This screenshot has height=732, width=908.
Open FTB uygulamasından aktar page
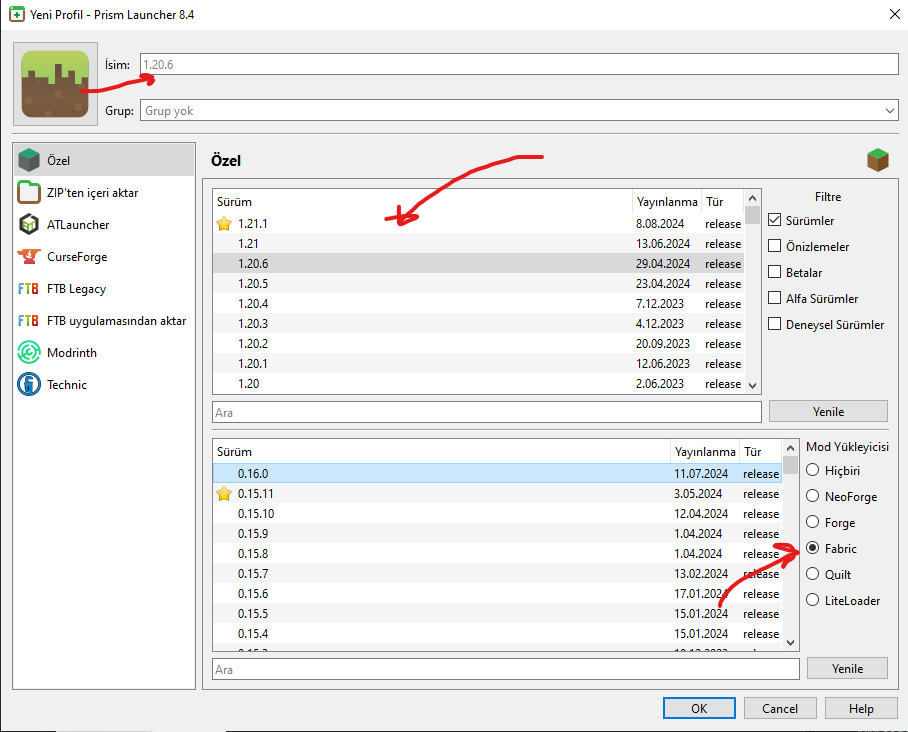(104, 320)
